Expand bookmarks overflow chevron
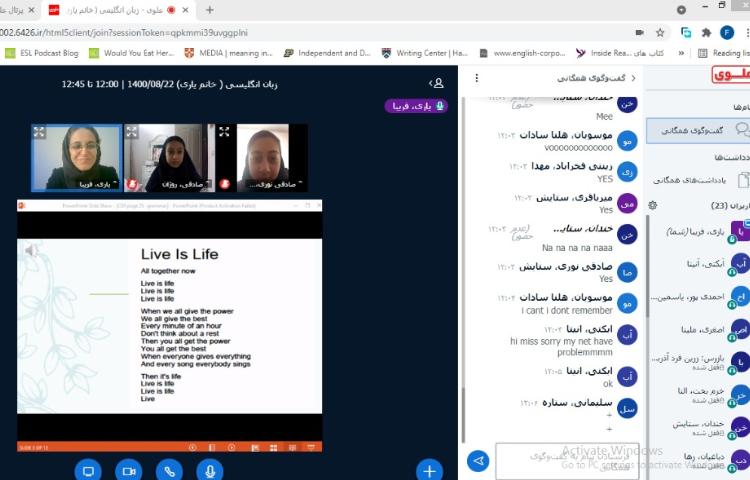 (681, 53)
